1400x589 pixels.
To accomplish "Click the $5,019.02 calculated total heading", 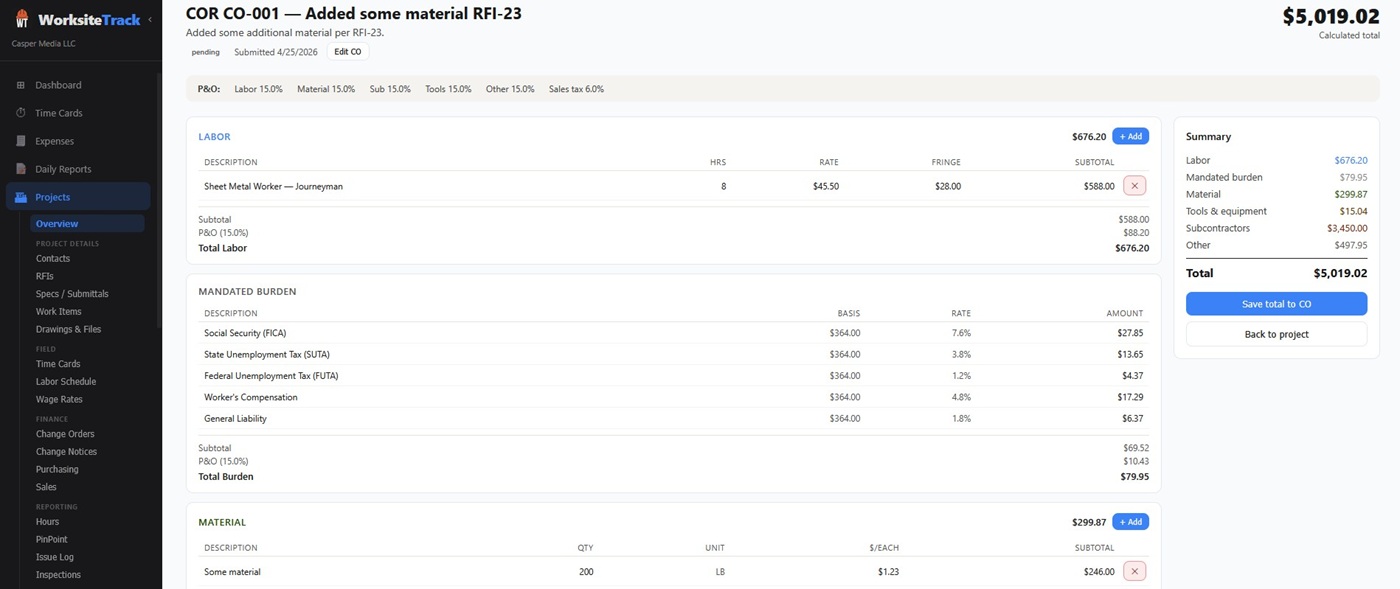I will [x=1331, y=17].
